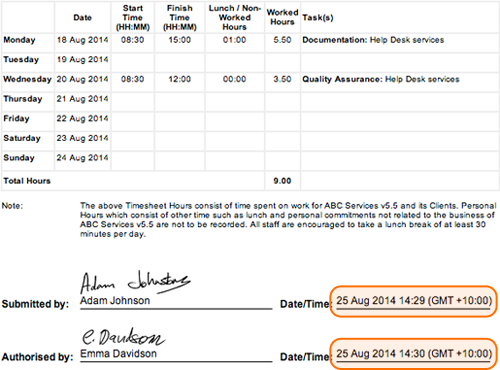Click the Worked Hours column header
The height and width of the screenshot is (370, 500).
(x=282, y=17)
